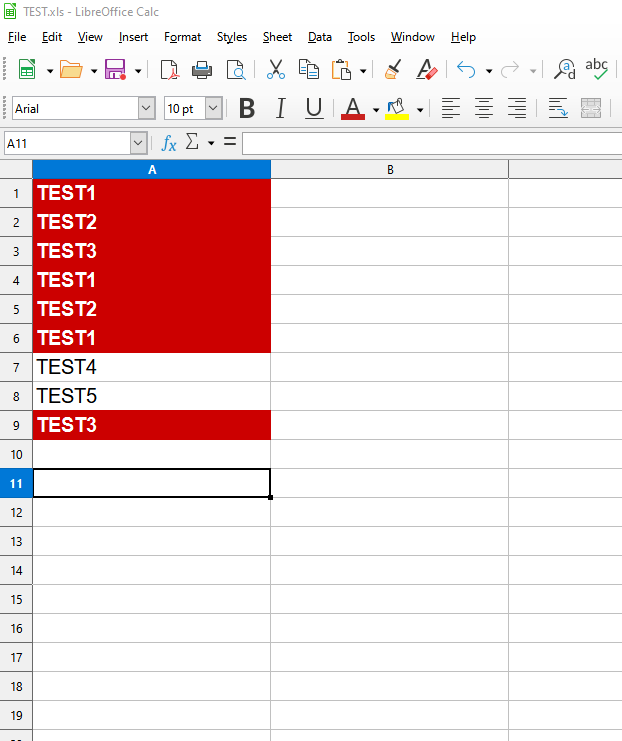Select row 7 header
The image size is (622, 741).
click(x=16, y=367)
